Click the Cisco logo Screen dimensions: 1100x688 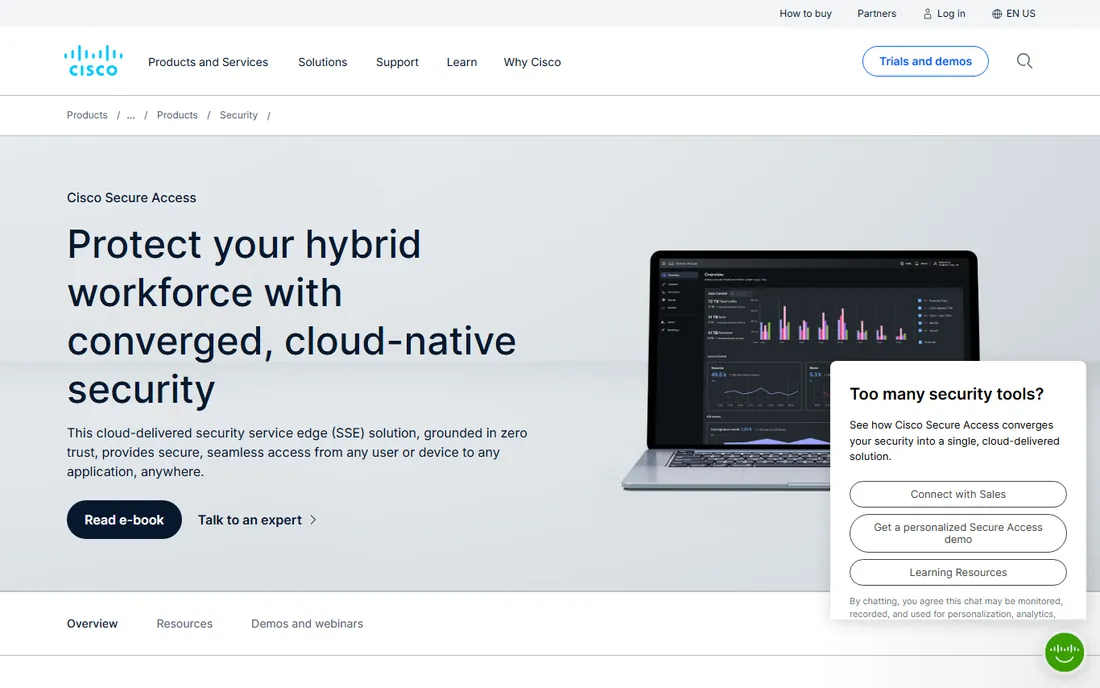tap(93, 61)
